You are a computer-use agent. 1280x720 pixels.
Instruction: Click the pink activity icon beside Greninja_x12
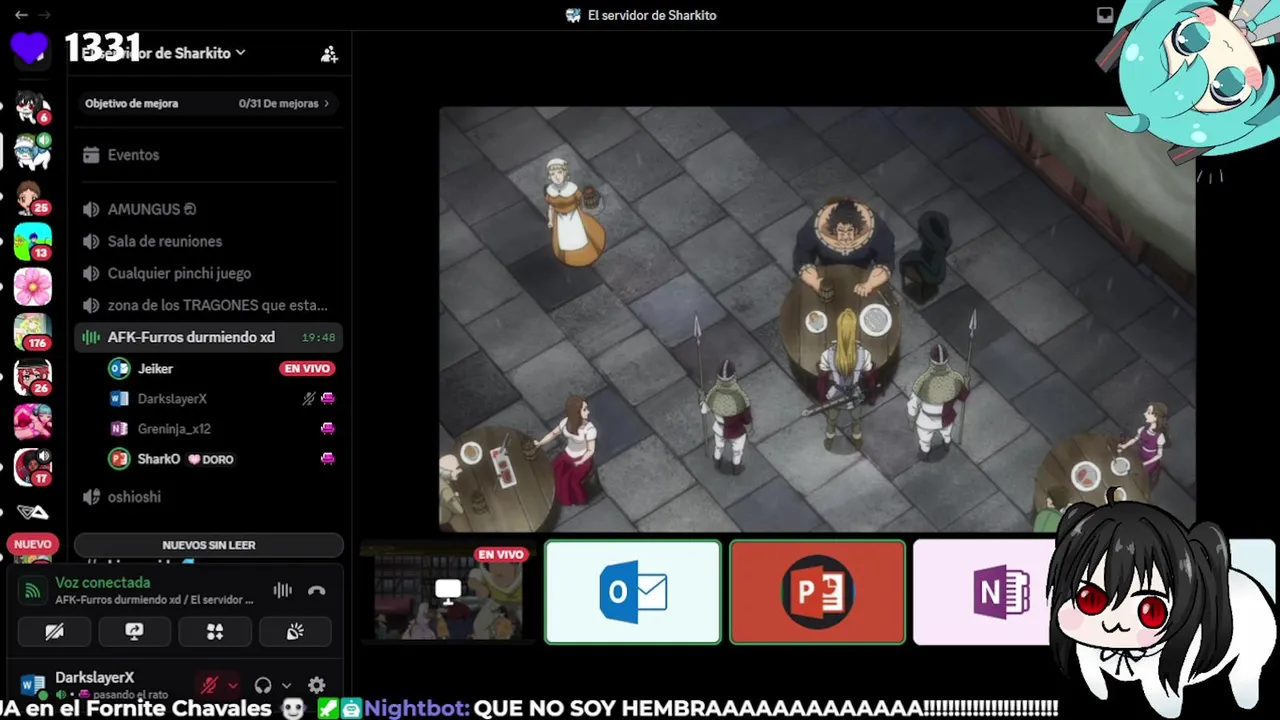point(327,429)
